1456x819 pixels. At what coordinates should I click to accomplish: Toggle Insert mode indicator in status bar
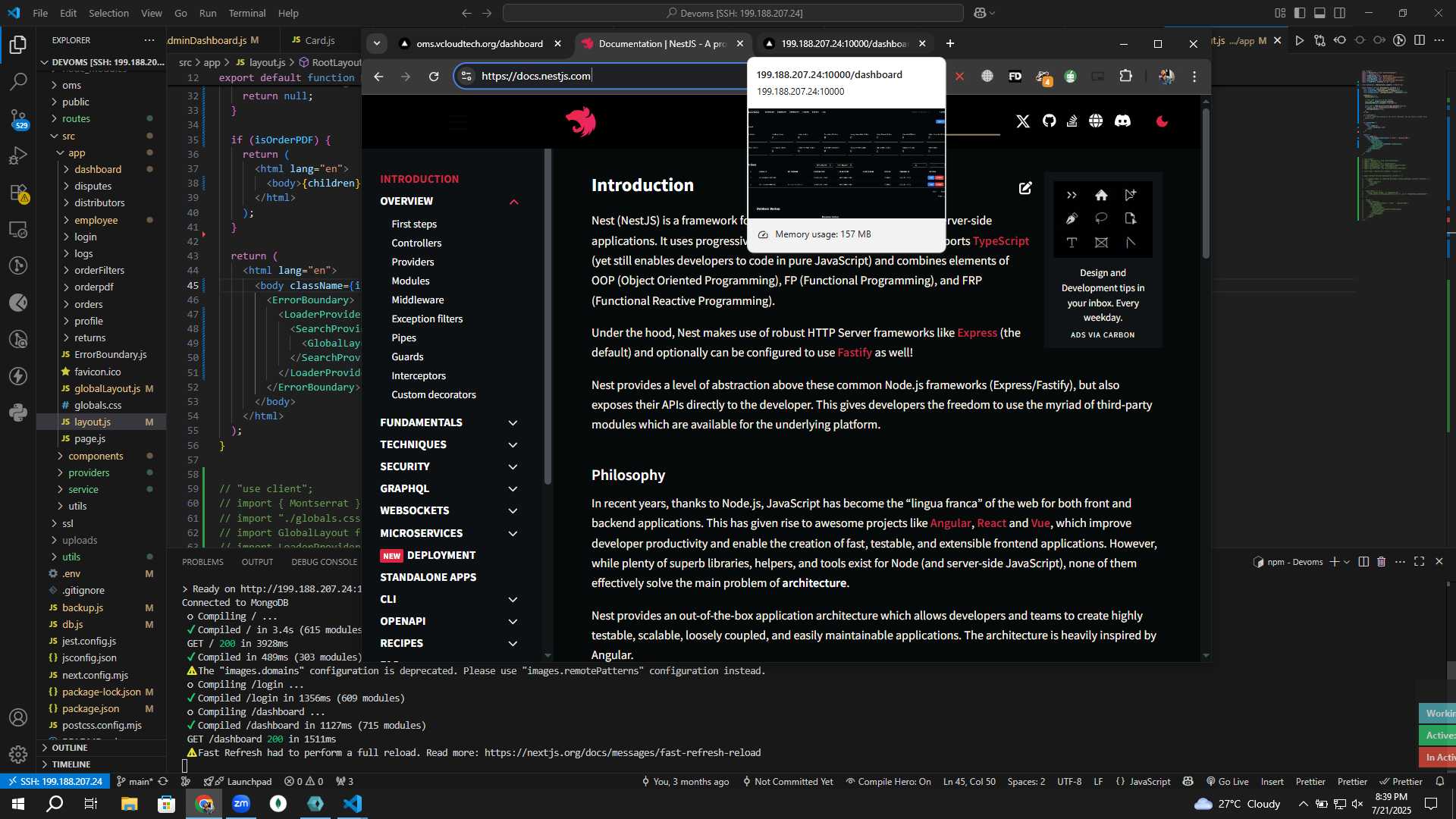coord(1272,781)
